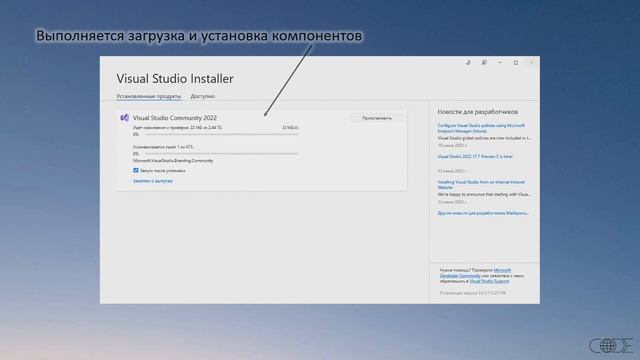Click the download and verification progress bar
The height and width of the screenshot is (360, 640).
[222, 134]
